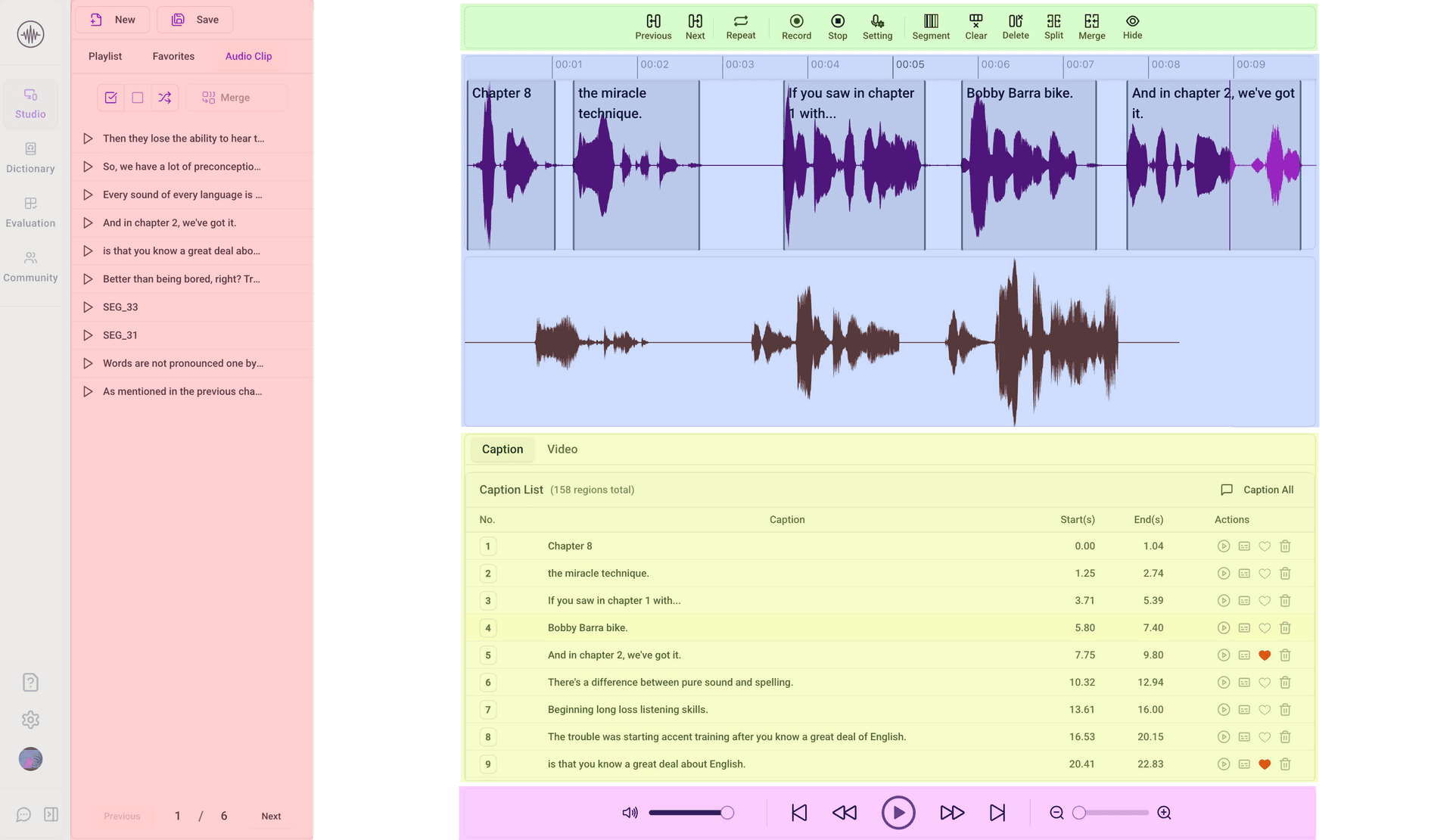Image resolution: width=1453 pixels, height=840 pixels.
Task: Unfavorite caption 5 by clicking its heart
Action: click(x=1264, y=655)
